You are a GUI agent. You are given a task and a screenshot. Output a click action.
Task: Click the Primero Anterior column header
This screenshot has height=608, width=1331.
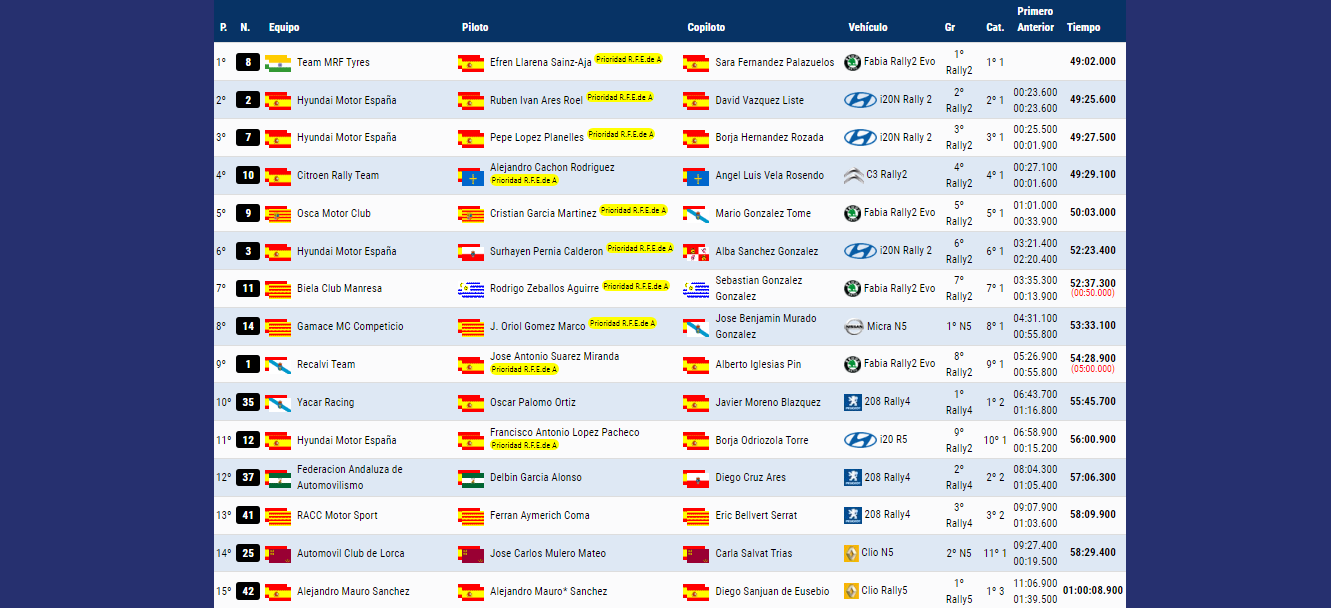1035,20
